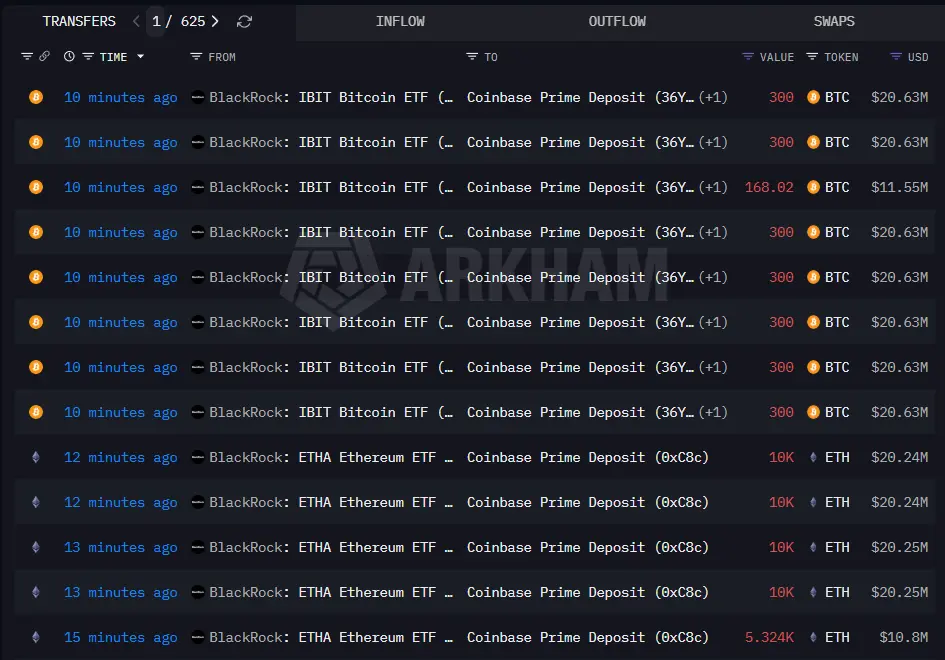The height and width of the screenshot is (660, 945).
Task: Open Coinbase Prime Deposit (0xC8c) in last row
Action: pos(587,637)
